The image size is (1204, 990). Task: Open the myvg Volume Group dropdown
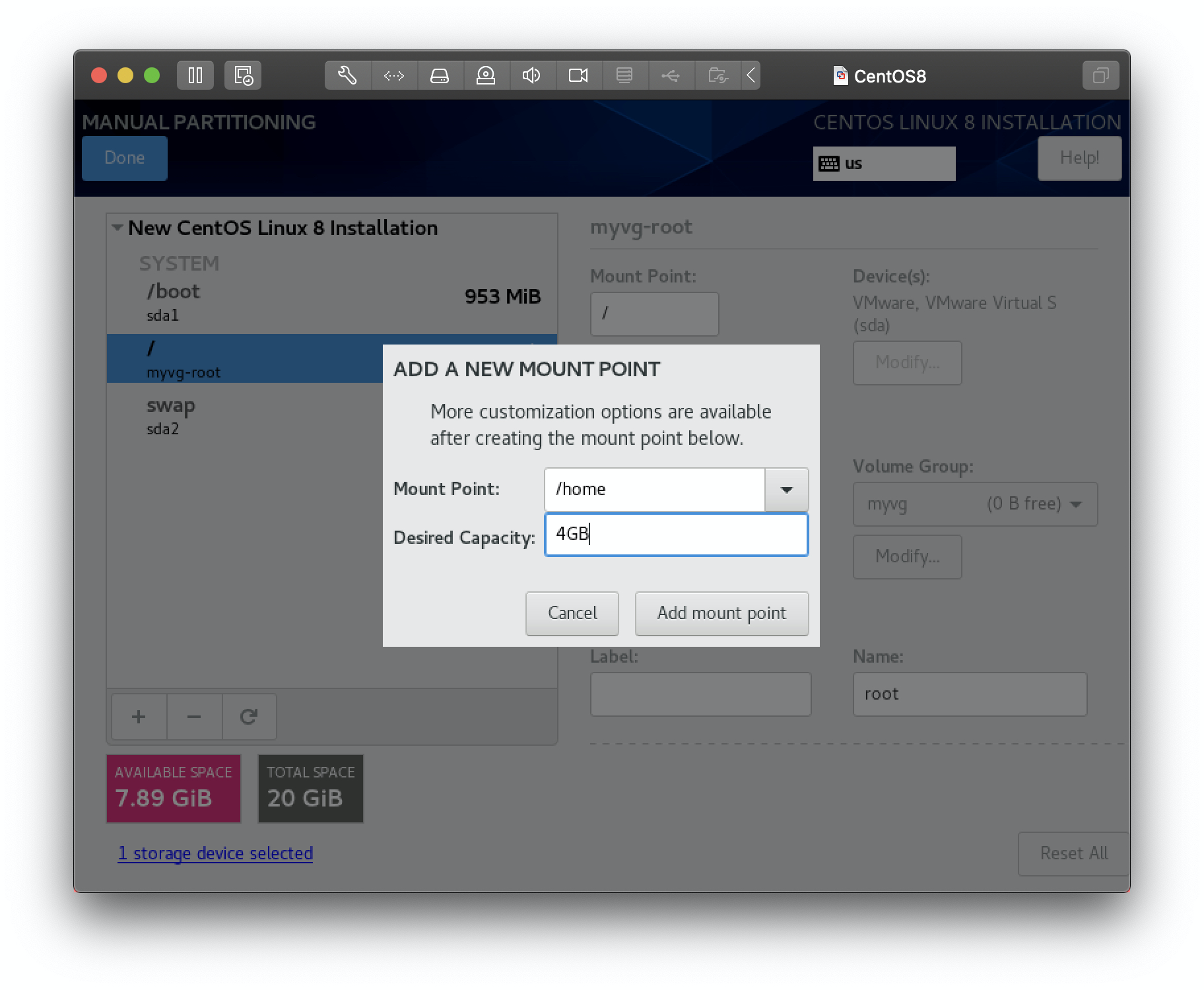click(975, 504)
